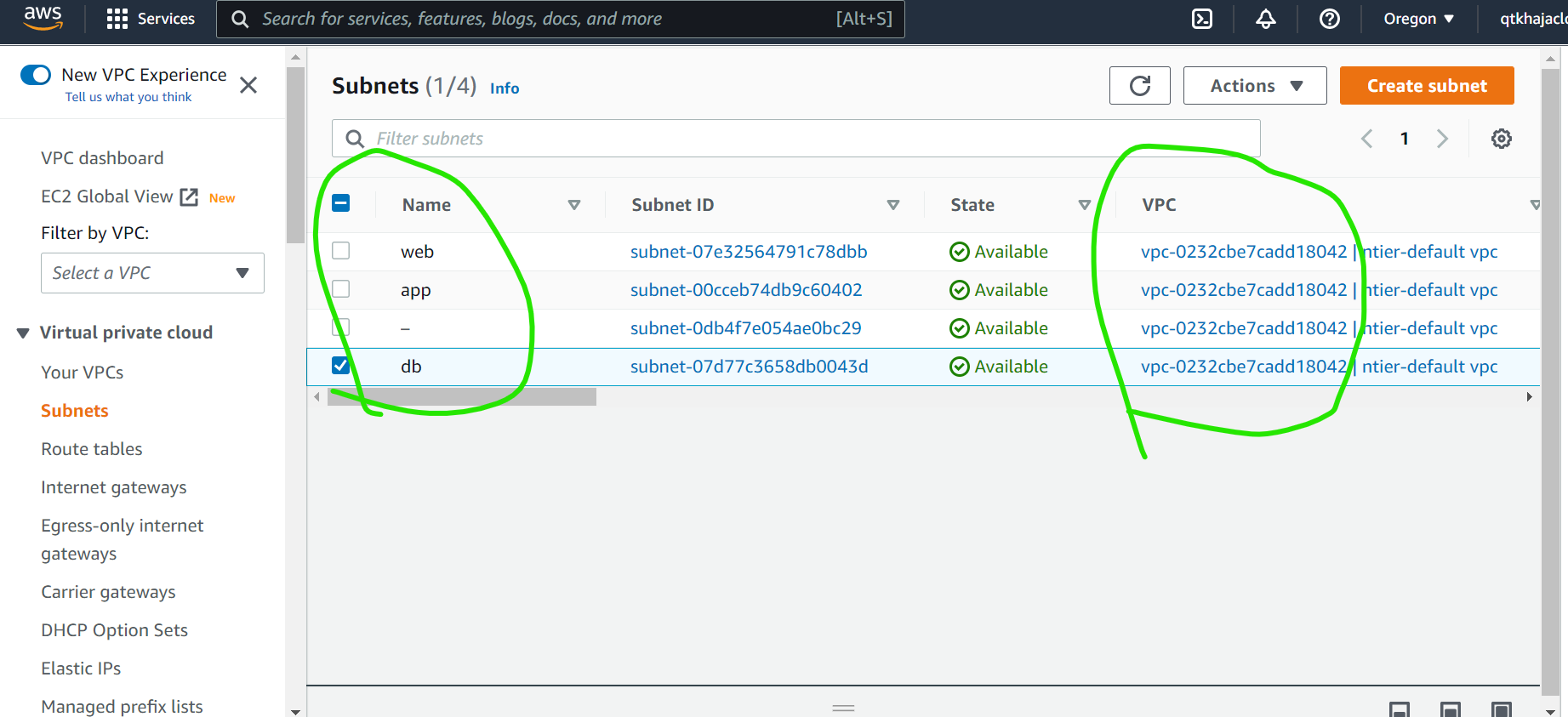Open Your VPCs in sidebar
This screenshot has height=717, width=1568.
[x=83, y=373]
